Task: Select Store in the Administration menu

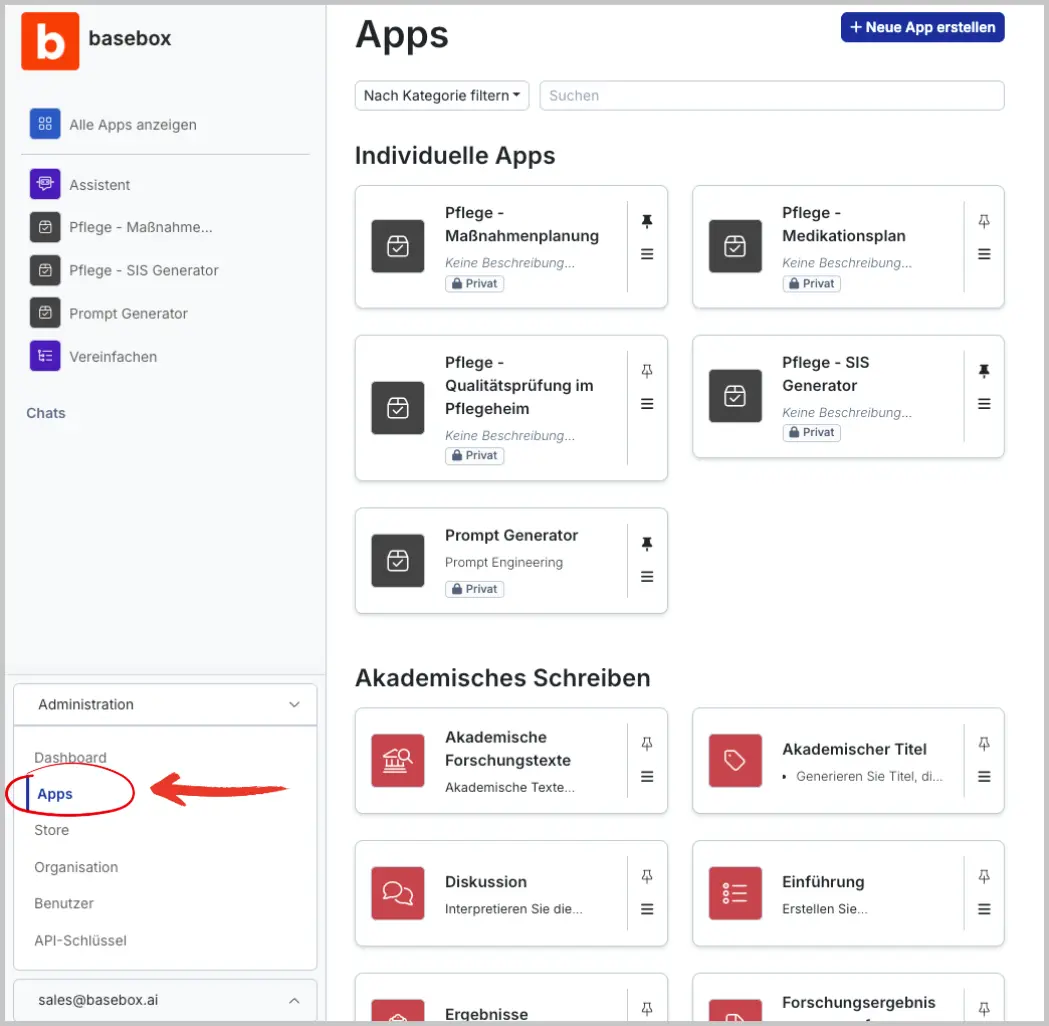Action: click(52, 830)
